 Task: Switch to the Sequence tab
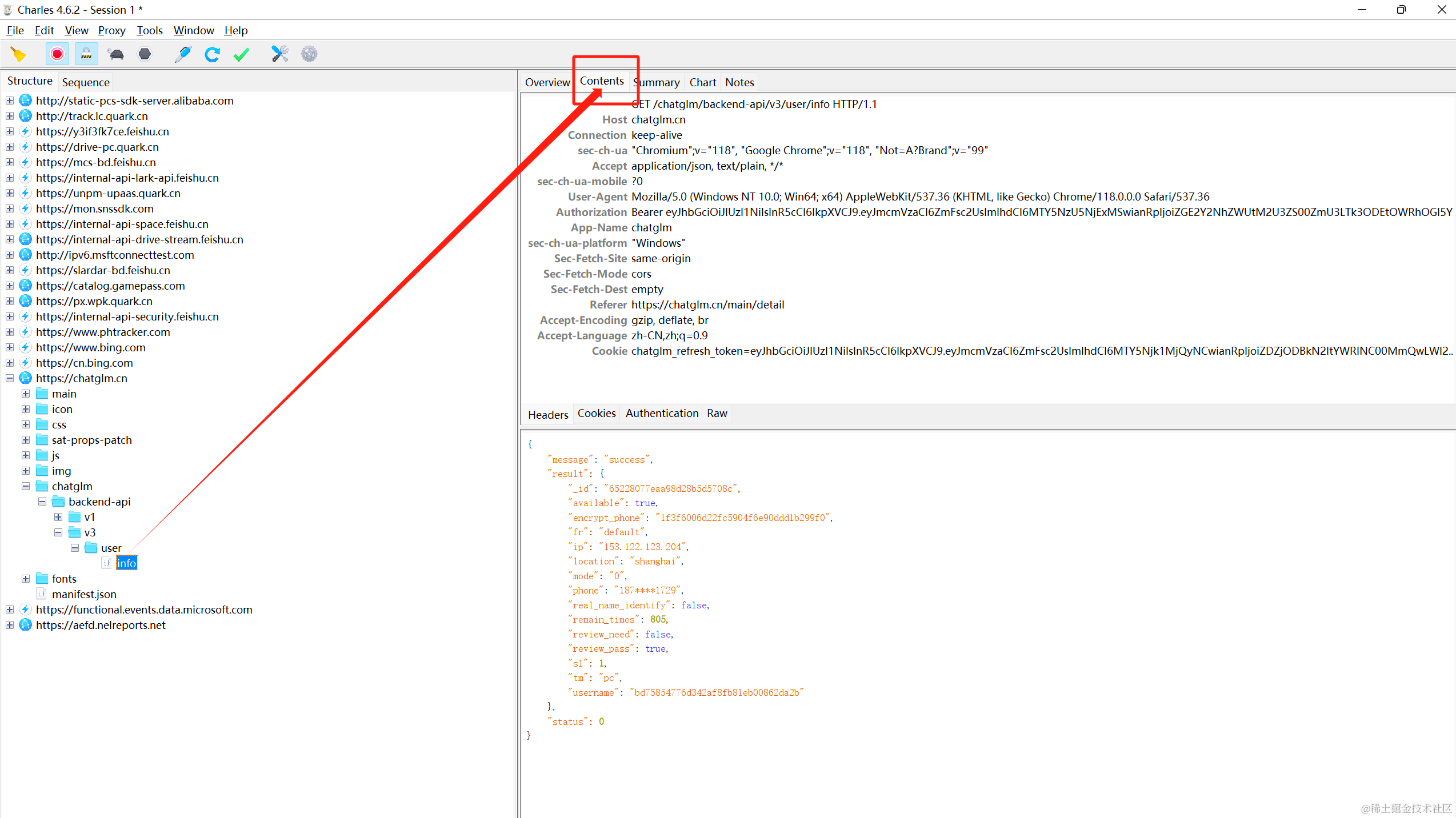(86, 82)
